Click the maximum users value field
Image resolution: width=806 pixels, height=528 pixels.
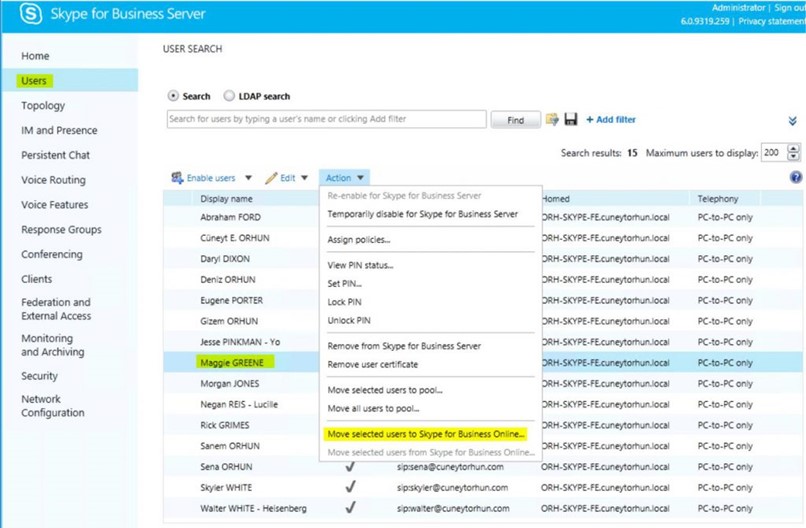(774, 153)
